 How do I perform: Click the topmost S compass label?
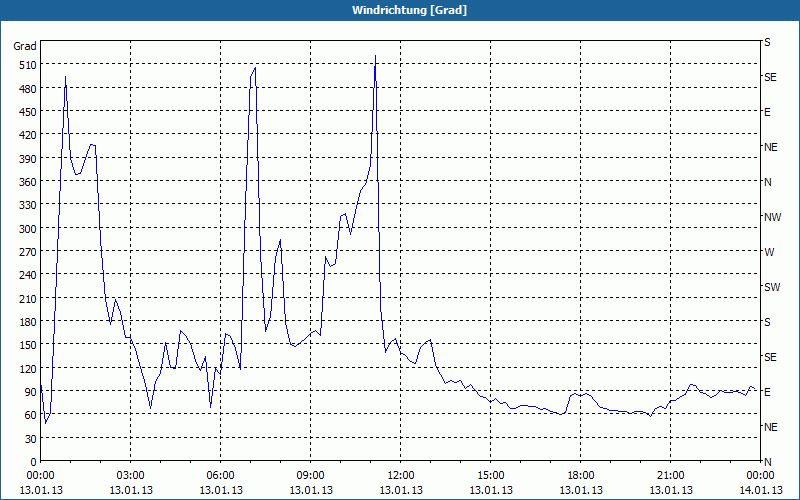(x=767, y=42)
